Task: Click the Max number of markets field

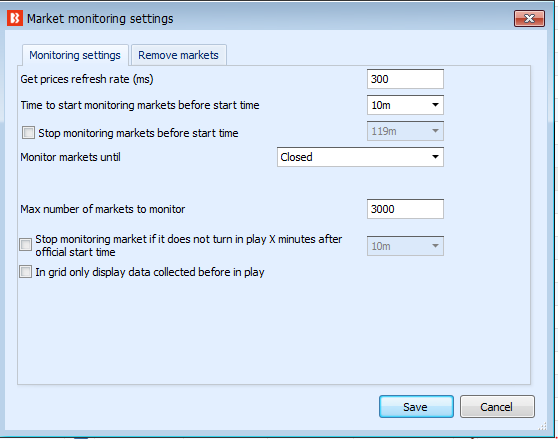Action: [x=405, y=209]
